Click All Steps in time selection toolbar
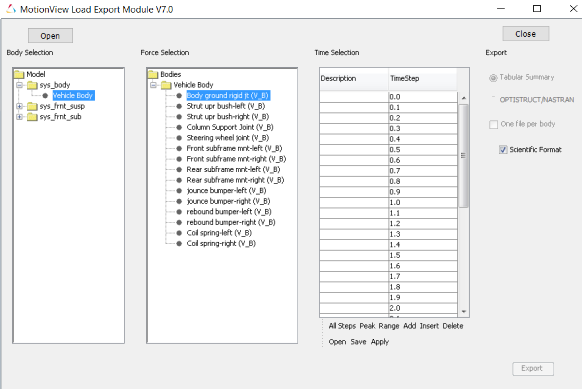Image resolution: width=583 pixels, height=389 pixels. click(342, 326)
